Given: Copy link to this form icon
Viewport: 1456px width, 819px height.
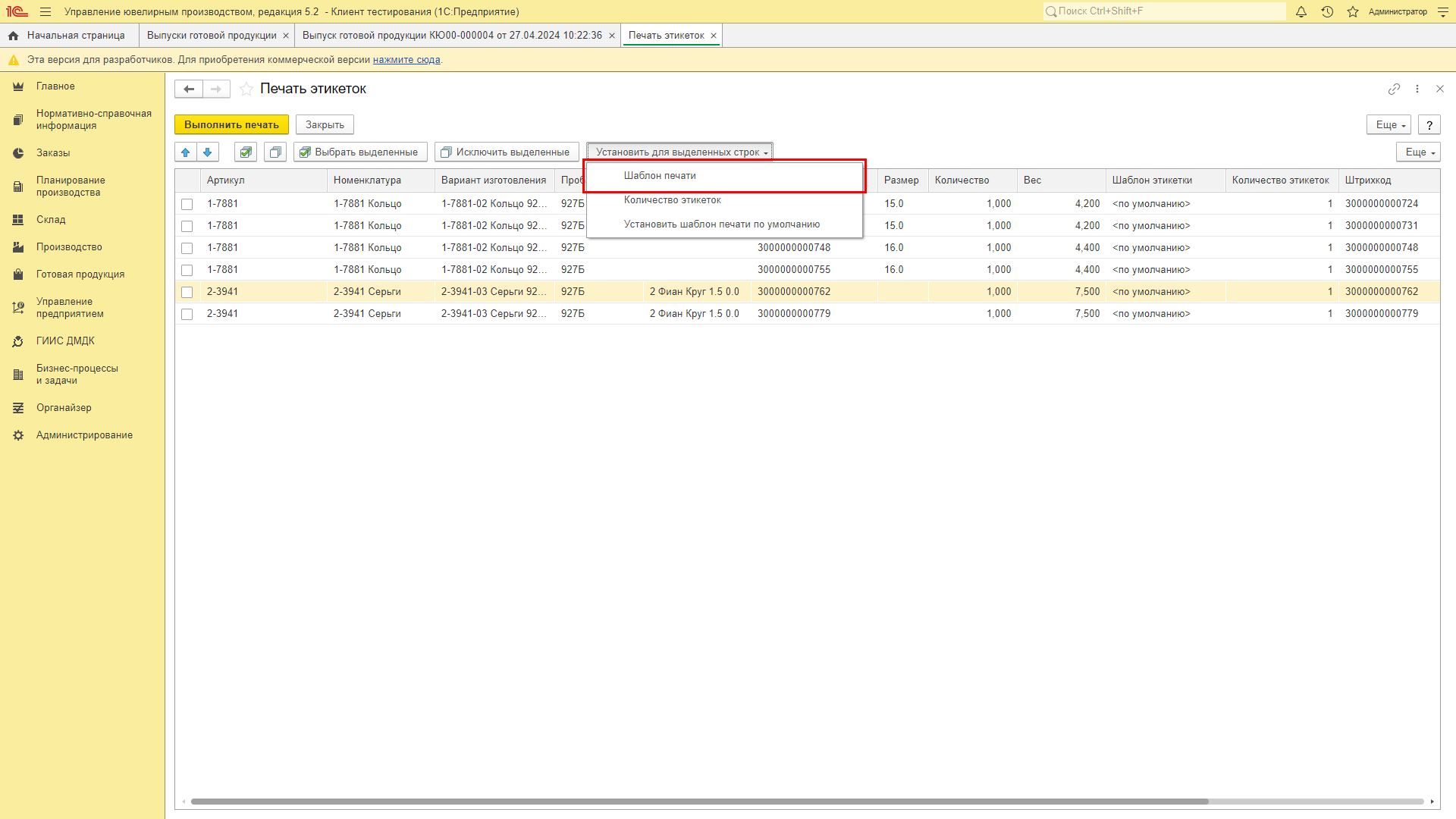Looking at the screenshot, I should (1394, 89).
